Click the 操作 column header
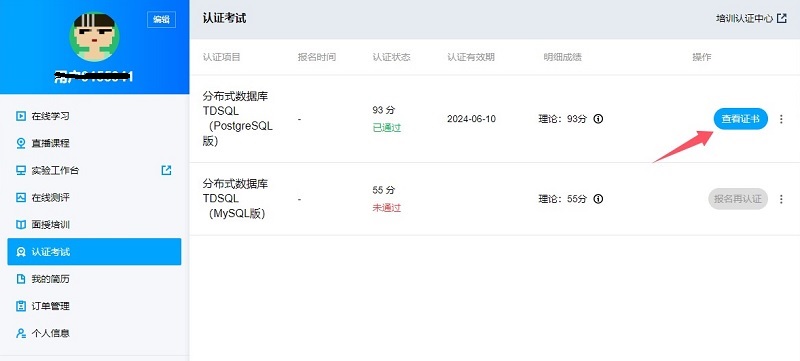 pyautogui.click(x=702, y=57)
